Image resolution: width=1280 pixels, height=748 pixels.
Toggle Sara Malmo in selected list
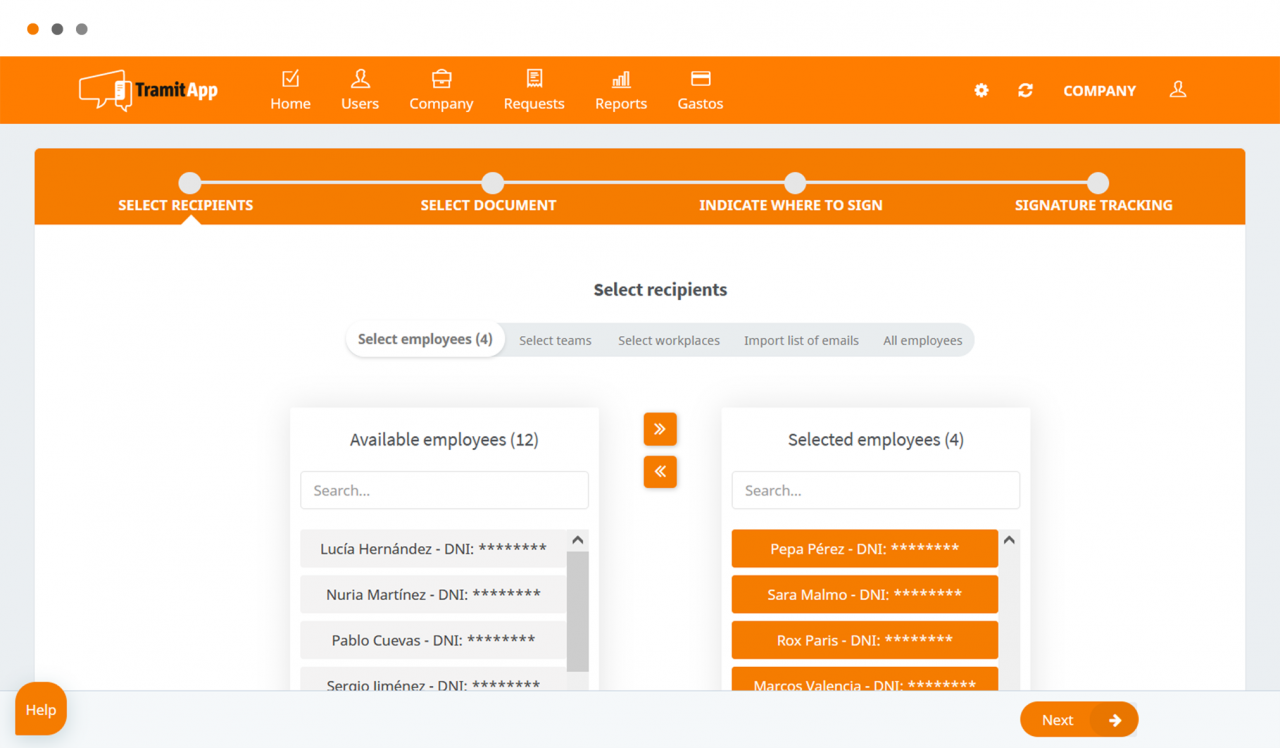[x=864, y=595]
